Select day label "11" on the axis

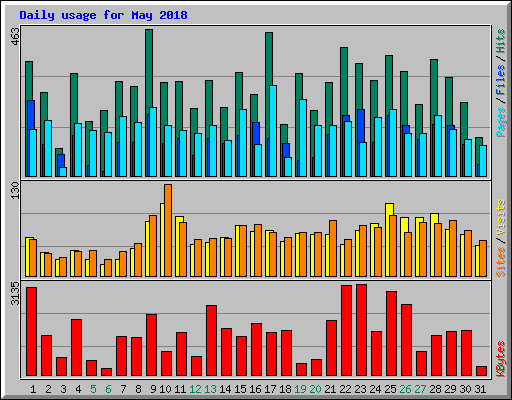[x=180, y=389]
